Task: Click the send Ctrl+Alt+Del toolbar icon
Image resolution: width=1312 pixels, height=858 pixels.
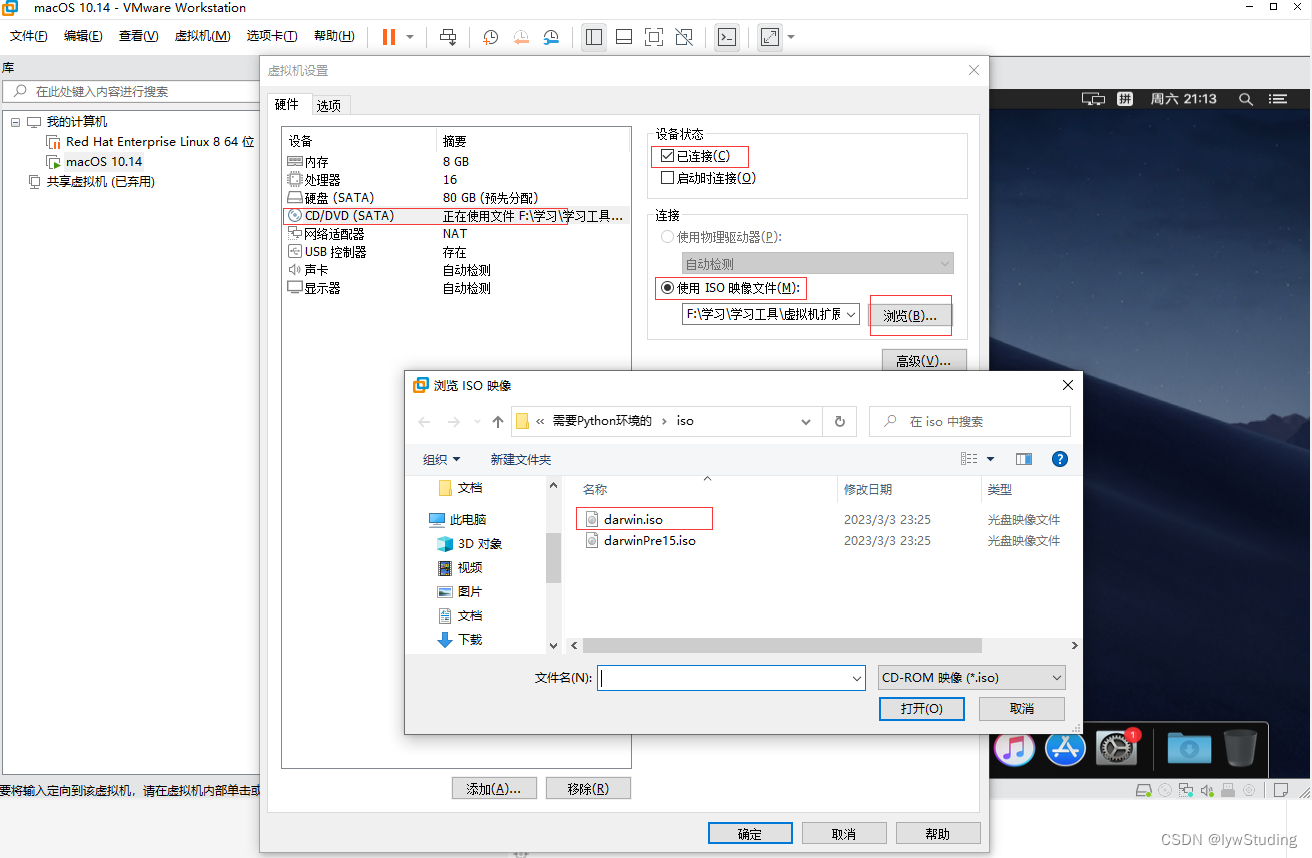Action: tap(448, 37)
